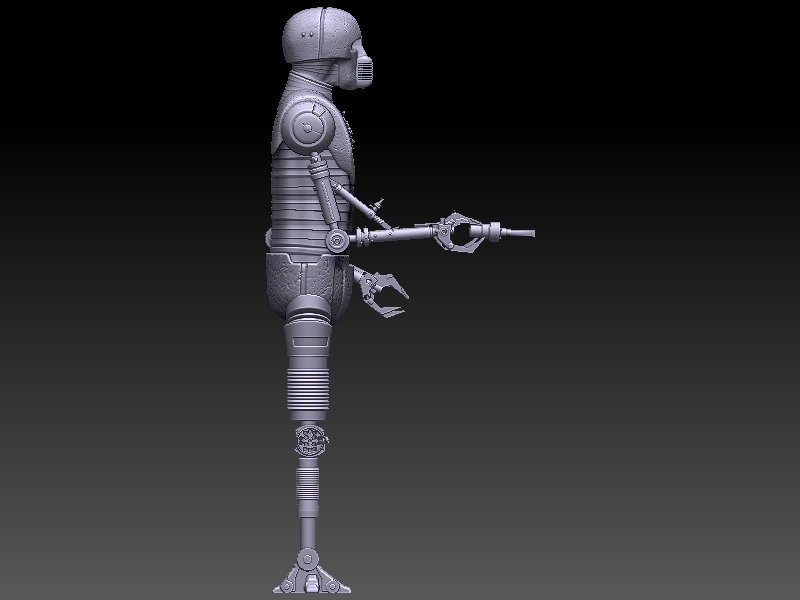Image resolution: width=800 pixels, height=600 pixels.
Task: Click the elbow joint disc on the arm
Action: pos(337,240)
